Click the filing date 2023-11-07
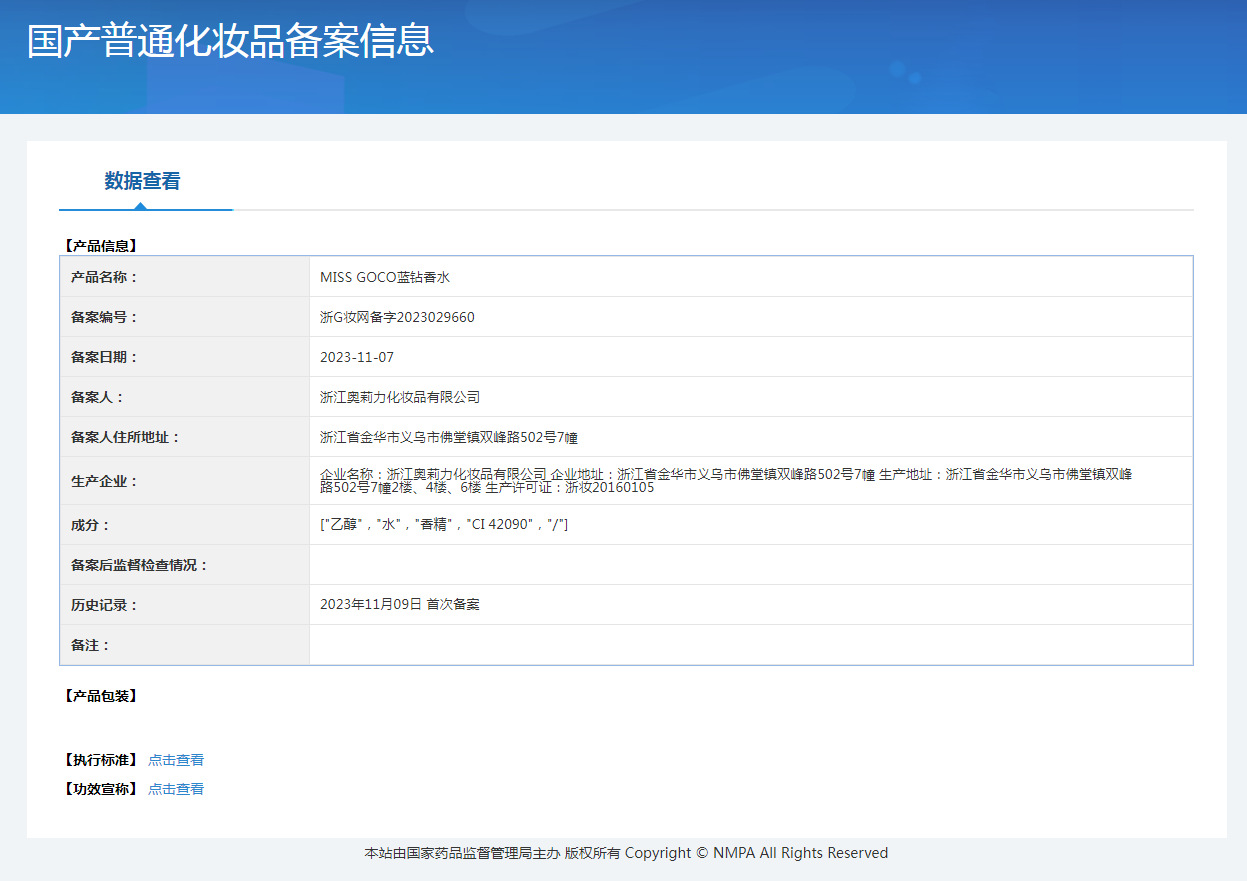This screenshot has width=1247, height=881. pyautogui.click(x=357, y=357)
